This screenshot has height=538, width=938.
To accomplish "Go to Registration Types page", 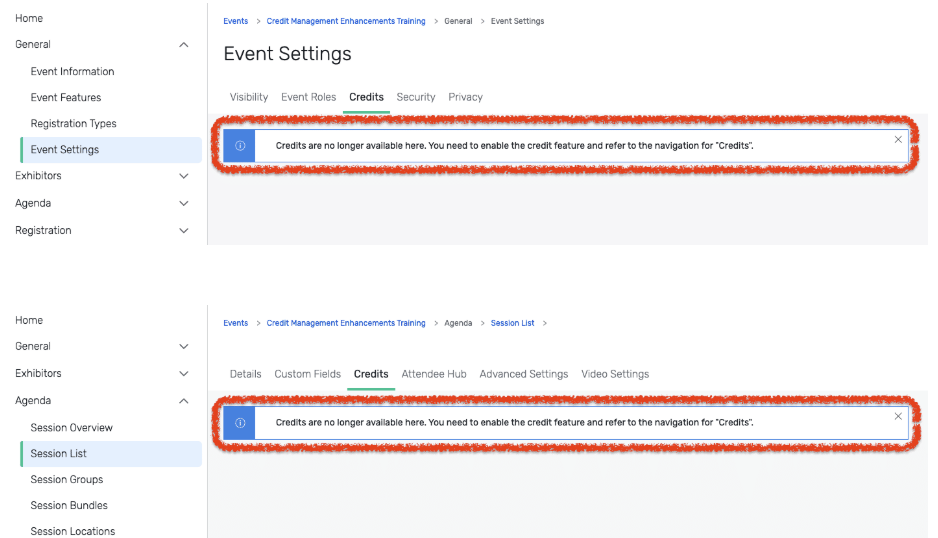I will (x=74, y=123).
